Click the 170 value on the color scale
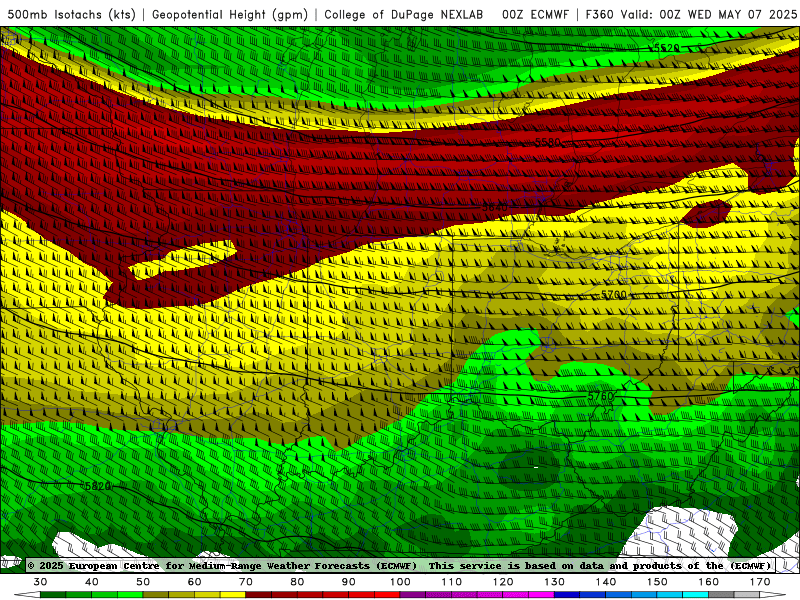This screenshot has height=600, width=800. click(x=760, y=582)
